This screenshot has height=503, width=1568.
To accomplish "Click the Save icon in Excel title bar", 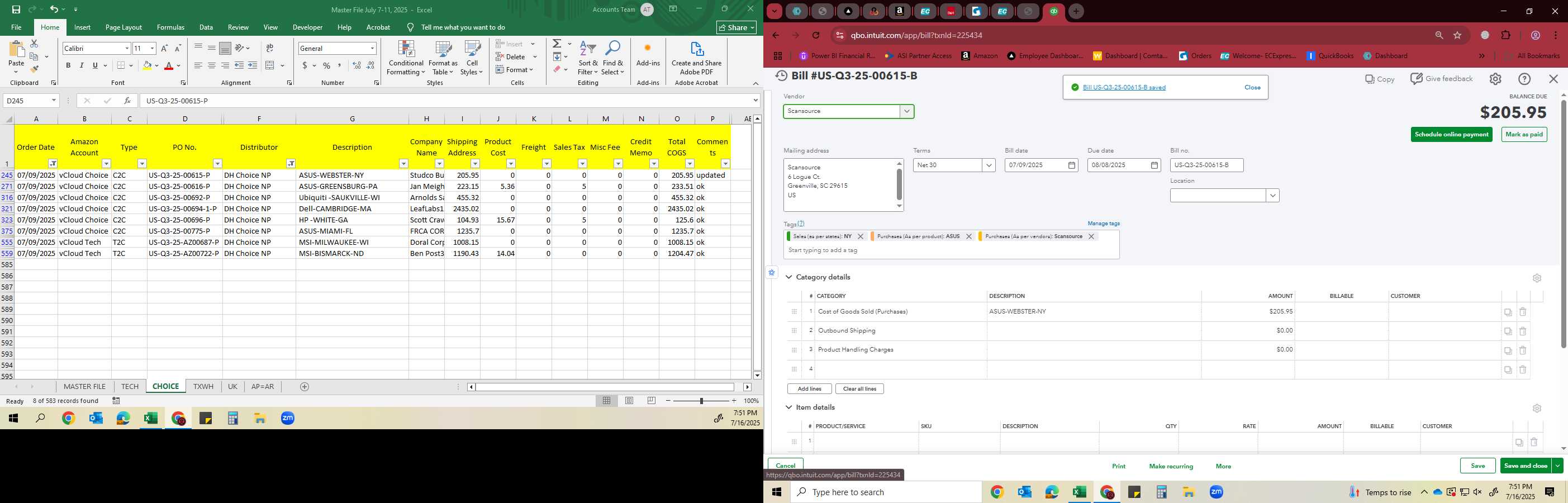I will click(16, 9).
